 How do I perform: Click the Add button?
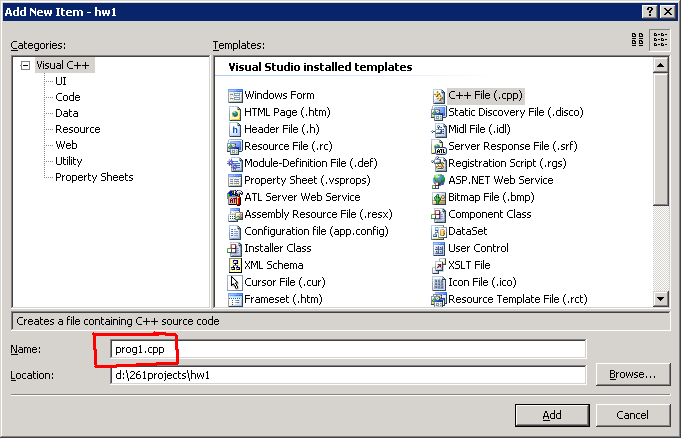click(552, 415)
